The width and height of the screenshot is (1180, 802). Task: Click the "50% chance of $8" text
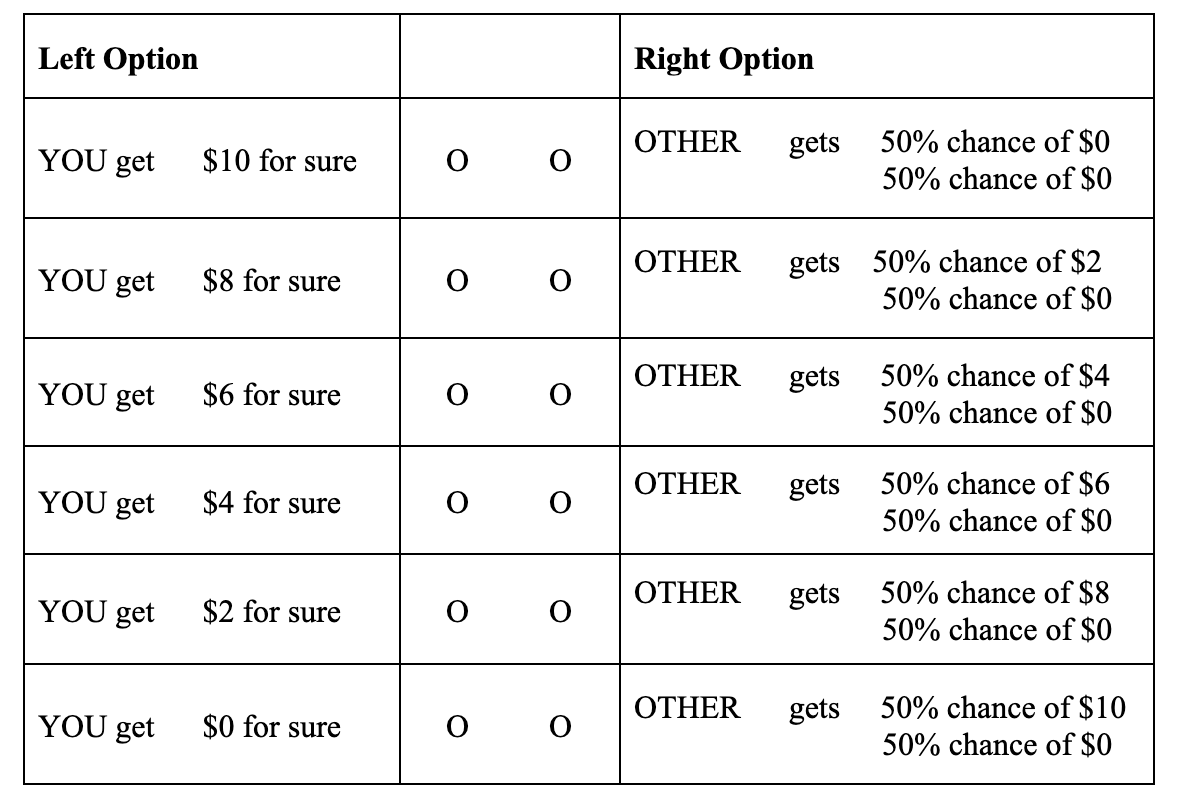994,593
